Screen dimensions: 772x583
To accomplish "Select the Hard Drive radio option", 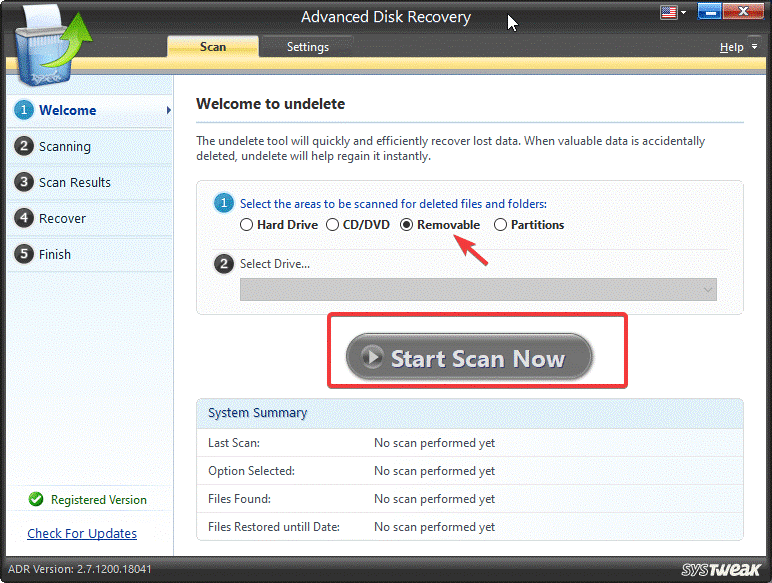I will (x=279, y=225).
